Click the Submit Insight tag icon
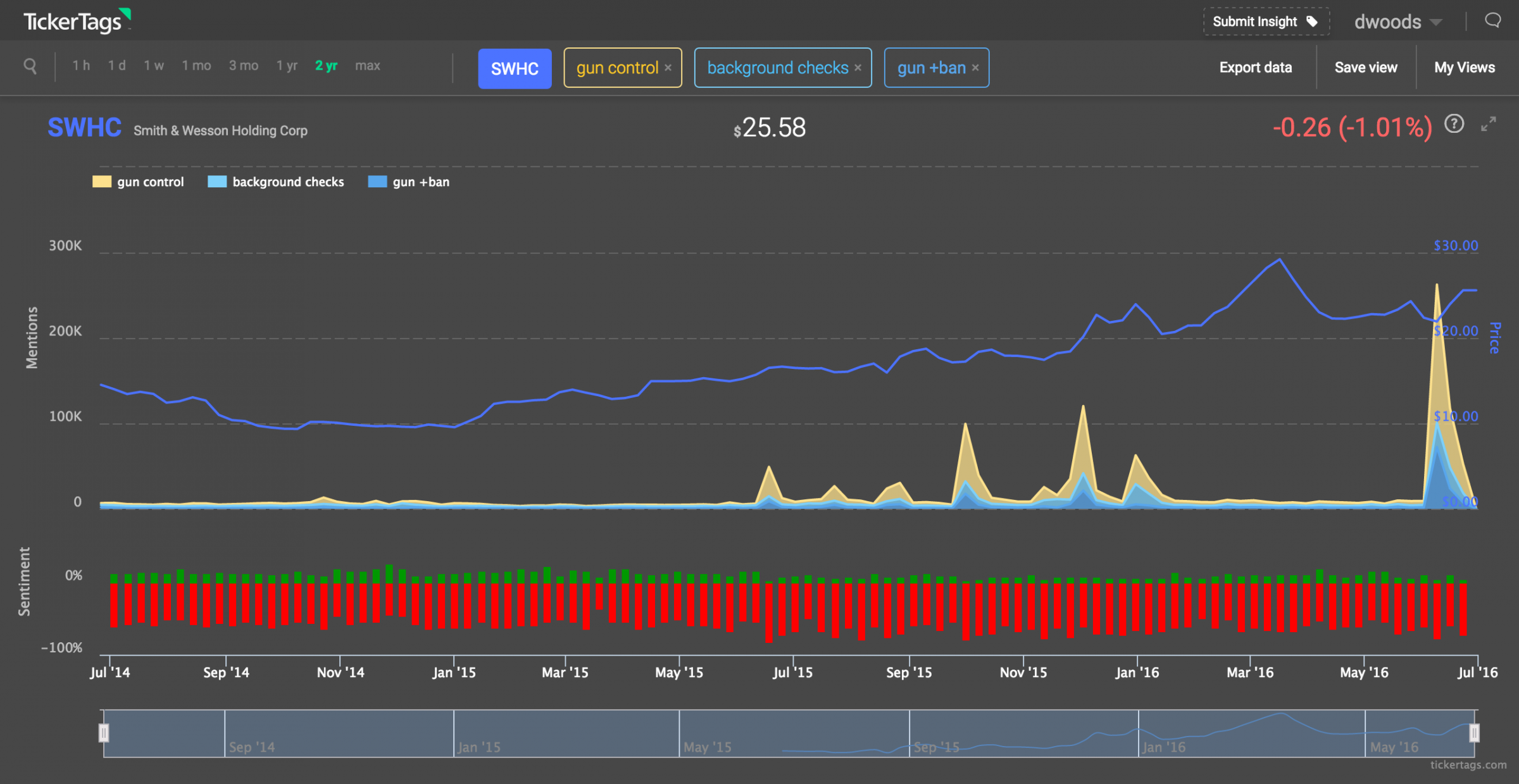This screenshot has height=784, width=1519. [x=1312, y=22]
